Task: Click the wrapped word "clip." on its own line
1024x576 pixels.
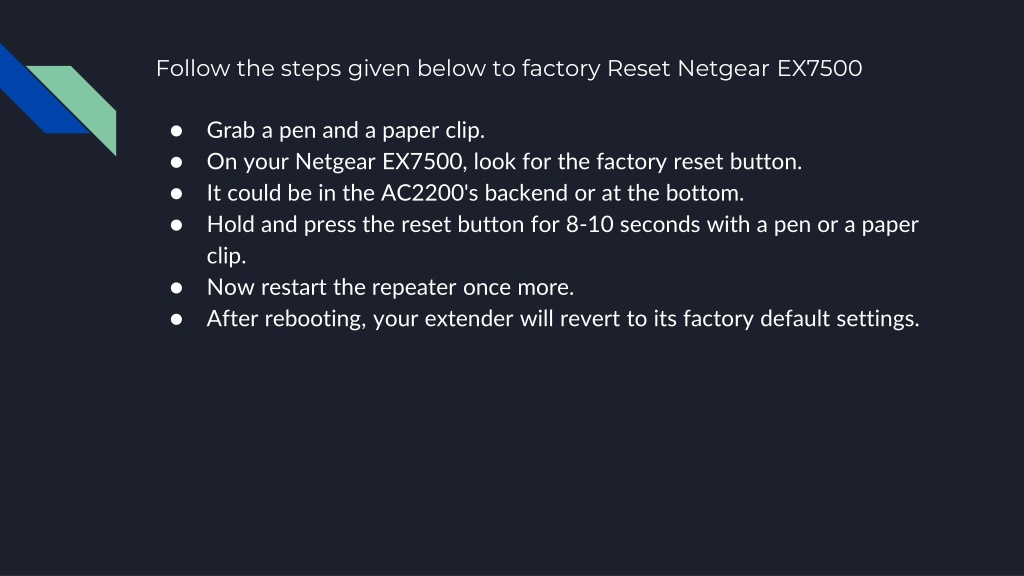Action: [x=227, y=255]
